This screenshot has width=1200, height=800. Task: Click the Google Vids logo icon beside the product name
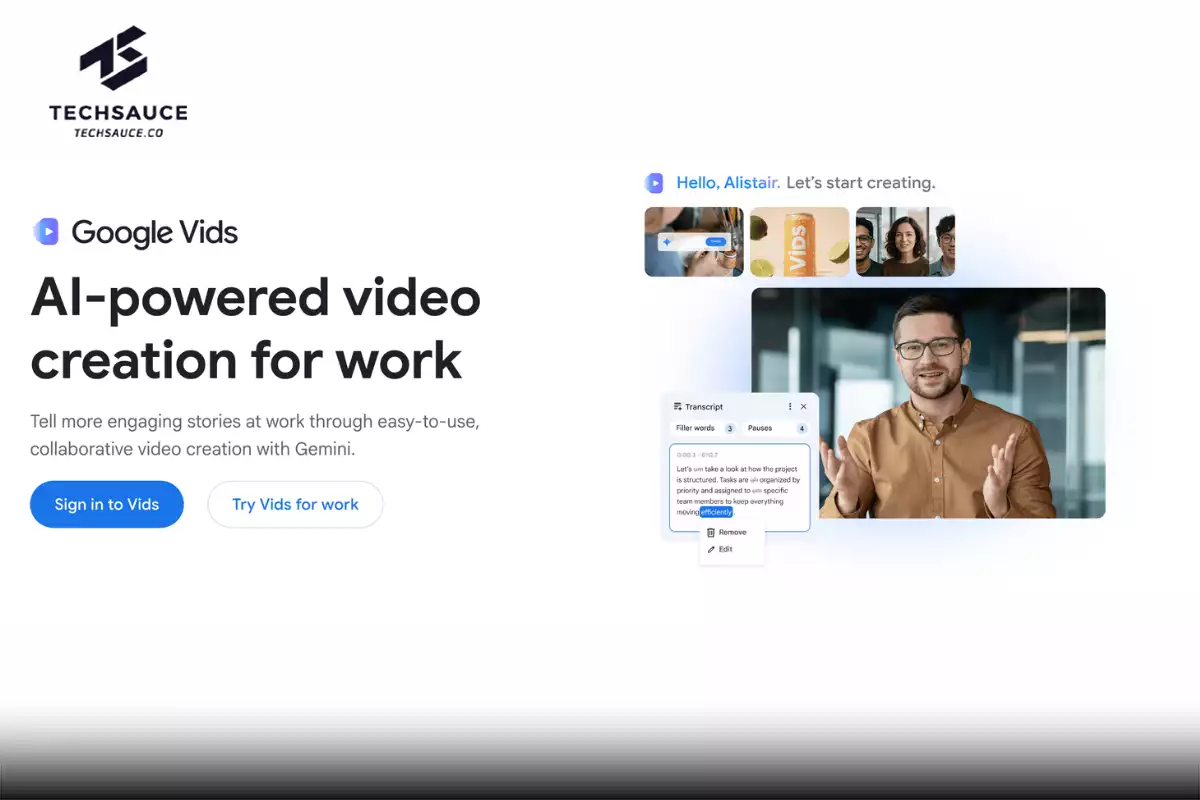point(46,232)
